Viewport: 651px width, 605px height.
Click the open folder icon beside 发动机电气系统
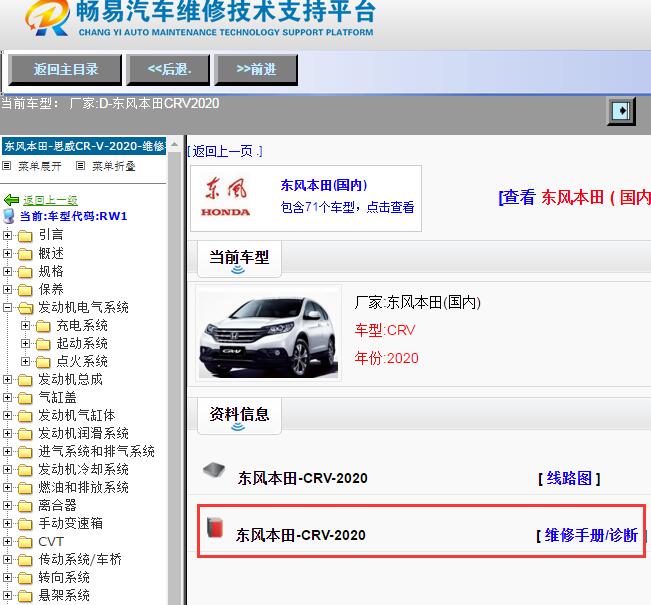(x=26, y=308)
